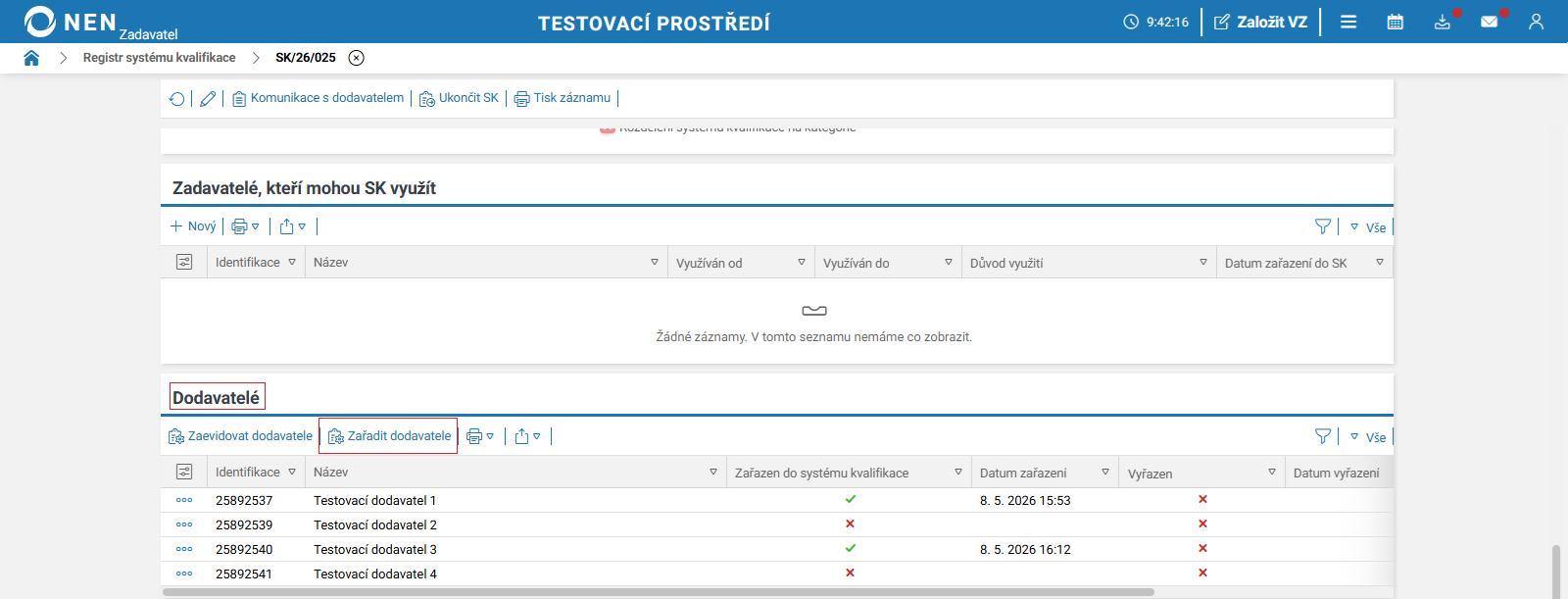This screenshot has width=1568, height=599.
Task: Select Testovací dodavatel 2 name
Action: [x=374, y=524]
